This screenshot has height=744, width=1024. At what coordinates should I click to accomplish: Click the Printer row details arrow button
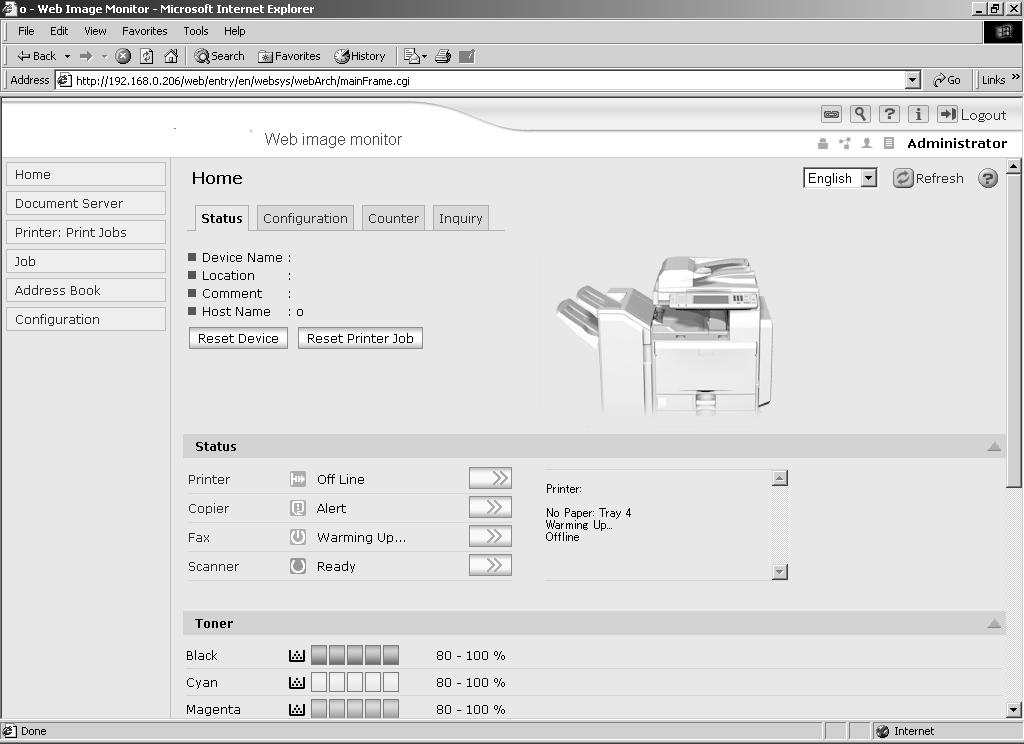coord(490,478)
